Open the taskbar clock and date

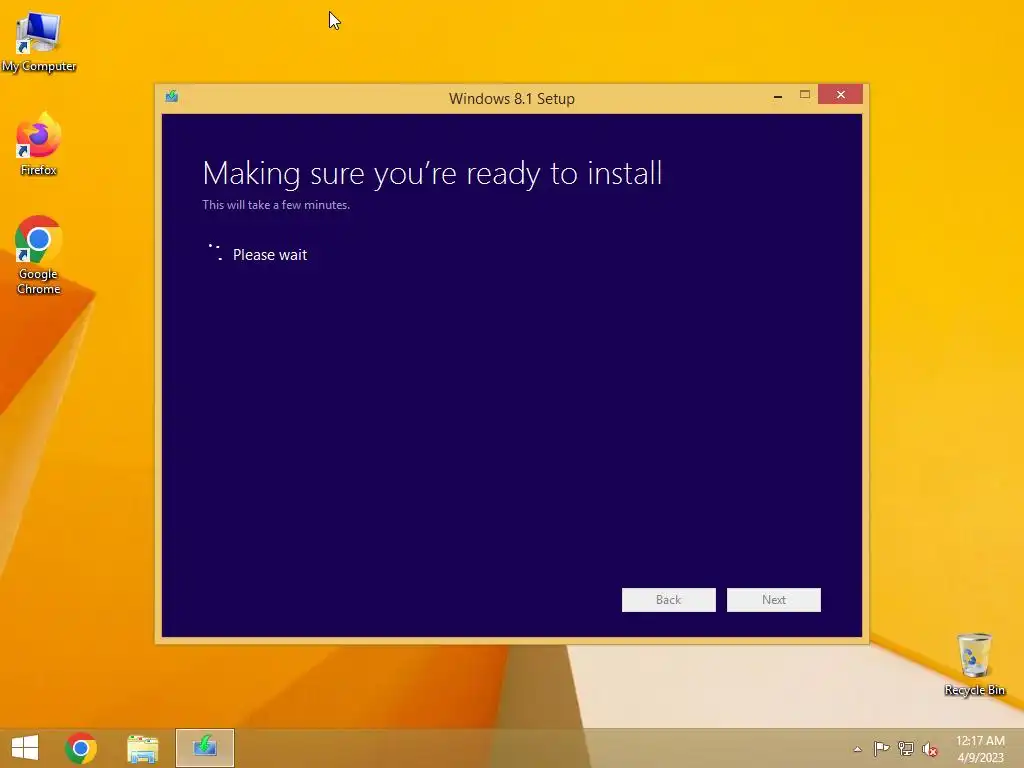tap(980, 748)
